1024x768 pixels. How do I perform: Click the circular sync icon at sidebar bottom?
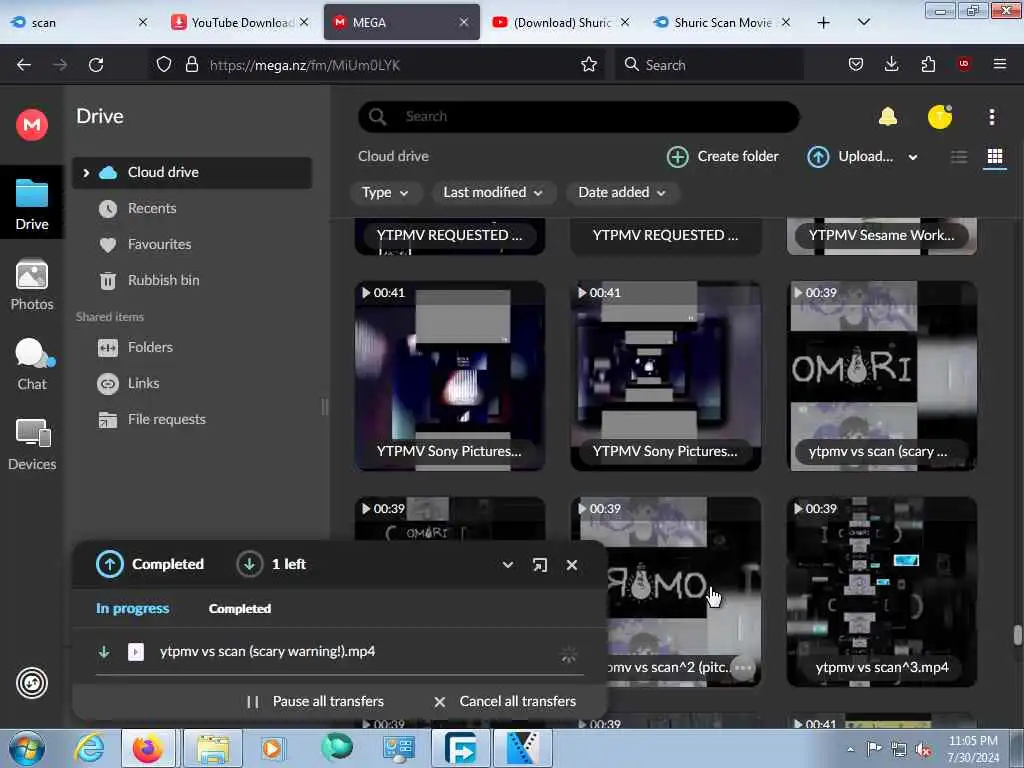[x=31, y=683]
